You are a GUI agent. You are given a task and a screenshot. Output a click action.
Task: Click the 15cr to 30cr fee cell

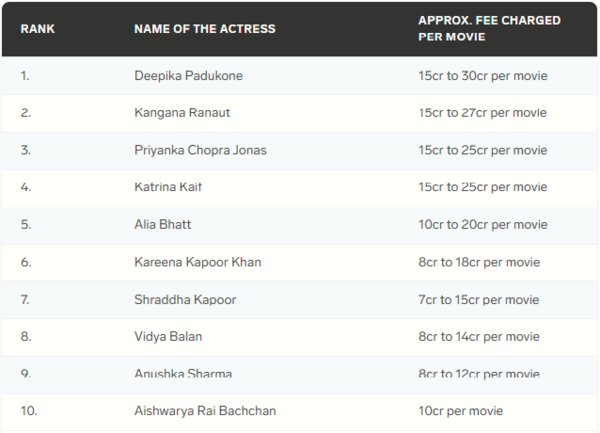tap(482, 76)
